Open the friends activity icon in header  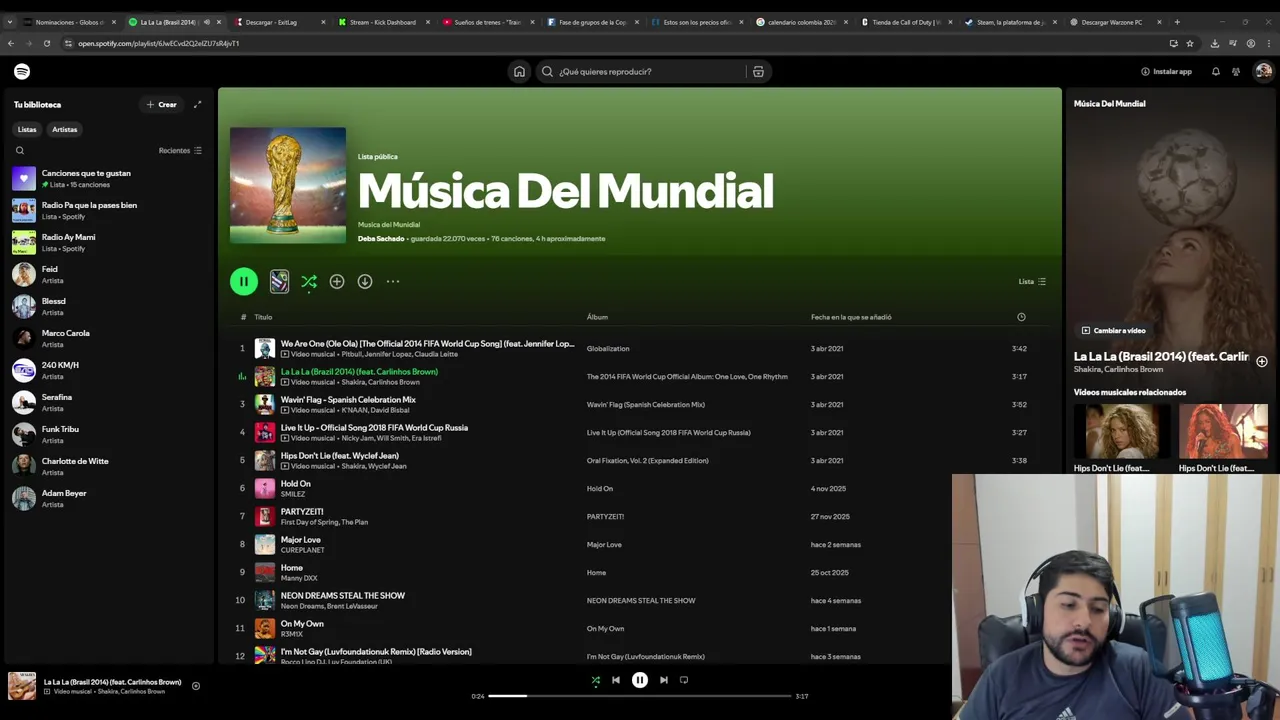click(1236, 71)
